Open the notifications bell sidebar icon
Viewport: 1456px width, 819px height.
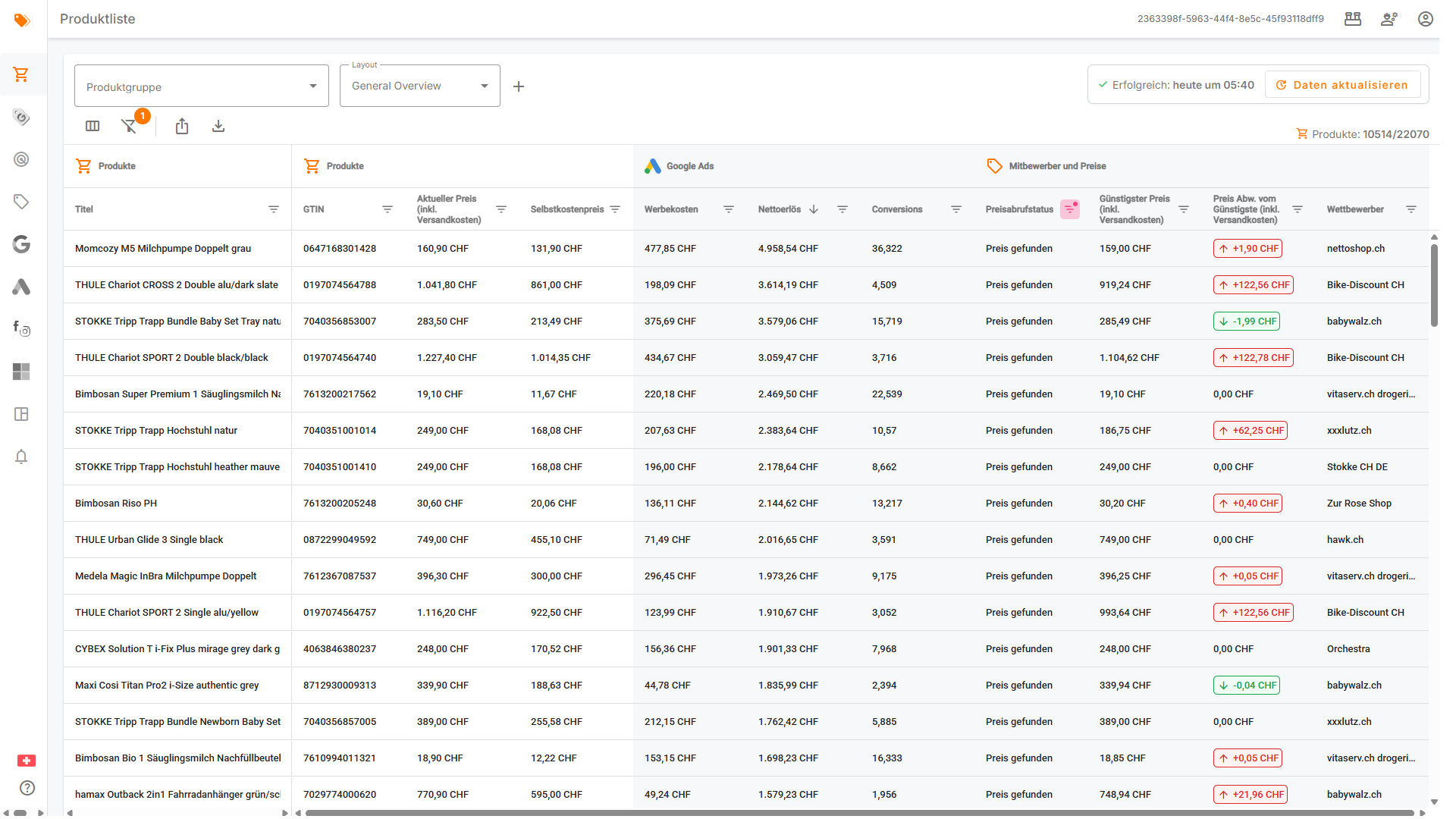[21, 457]
